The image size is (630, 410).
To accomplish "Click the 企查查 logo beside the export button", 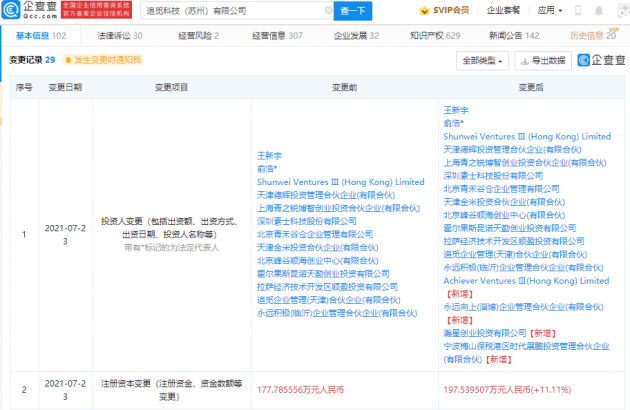I will point(601,60).
